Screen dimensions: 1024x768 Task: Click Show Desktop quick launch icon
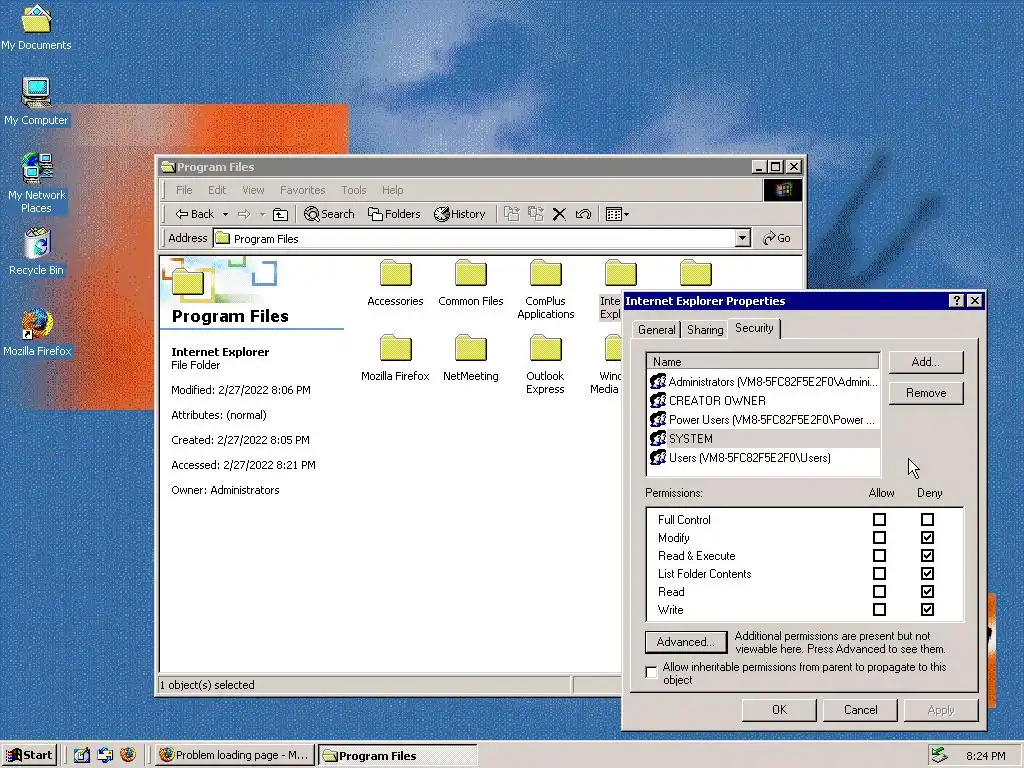(x=82, y=755)
